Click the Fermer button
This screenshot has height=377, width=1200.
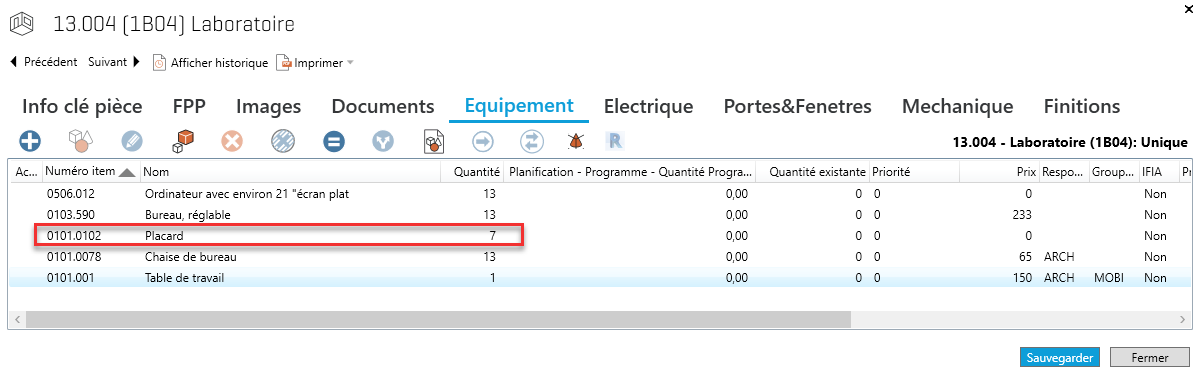pyautogui.click(x=1150, y=357)
